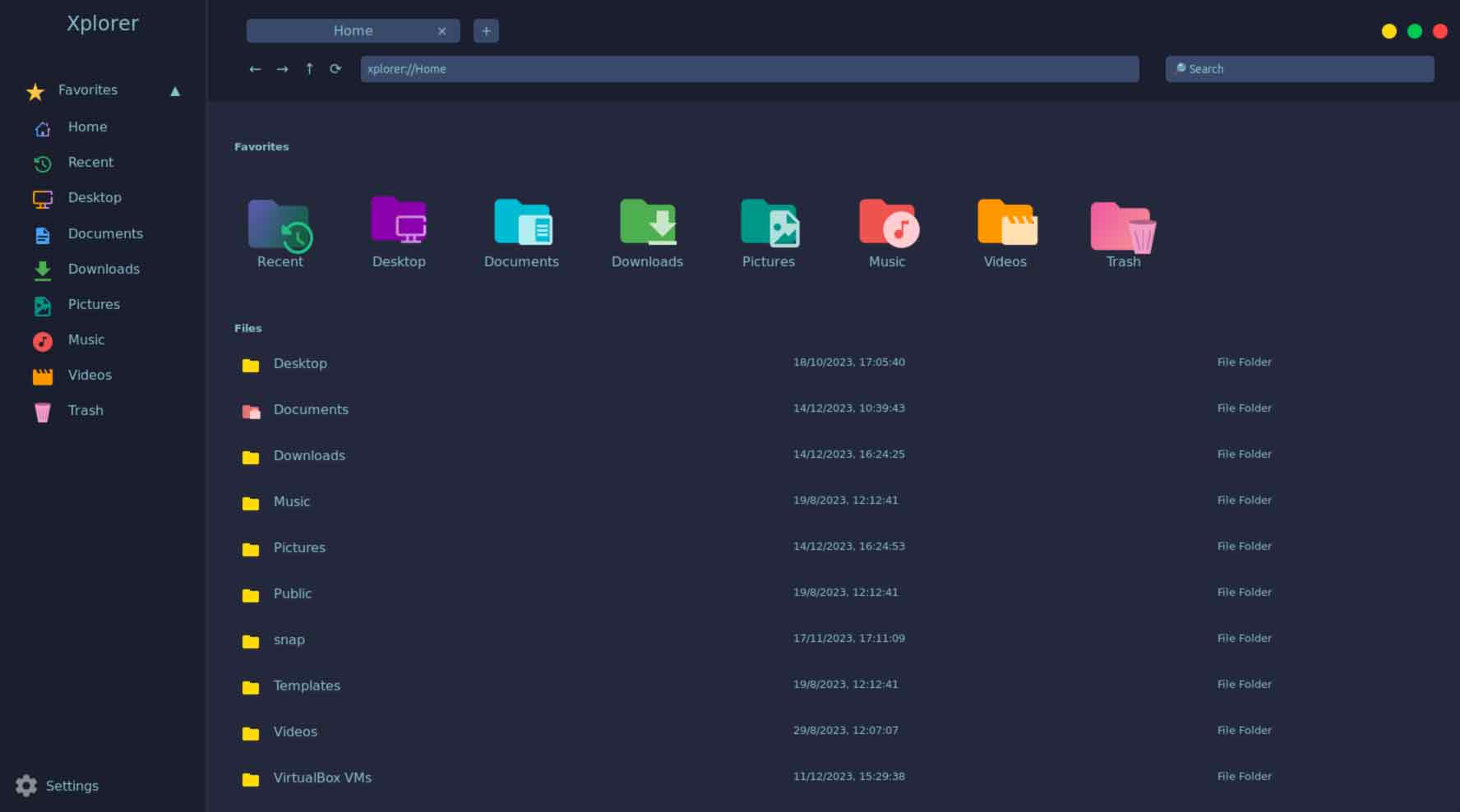
Task: Navigate up one directory level
Action: (x=309, y=69)
